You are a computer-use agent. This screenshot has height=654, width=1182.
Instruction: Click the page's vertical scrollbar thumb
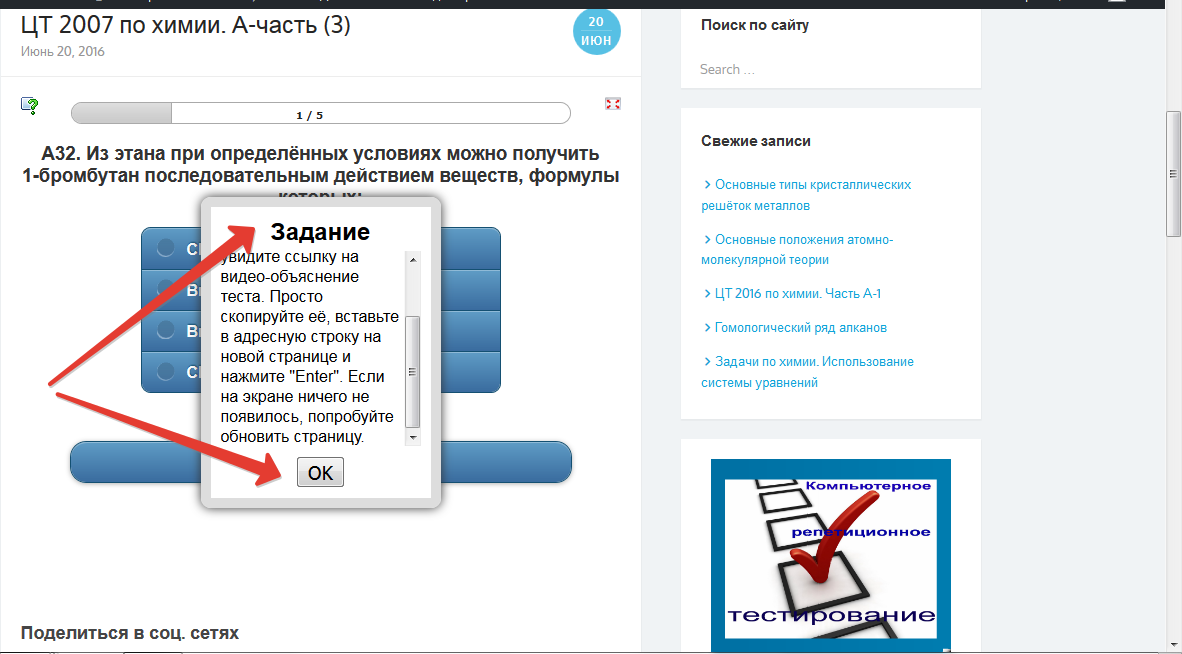pos(1173,173)
